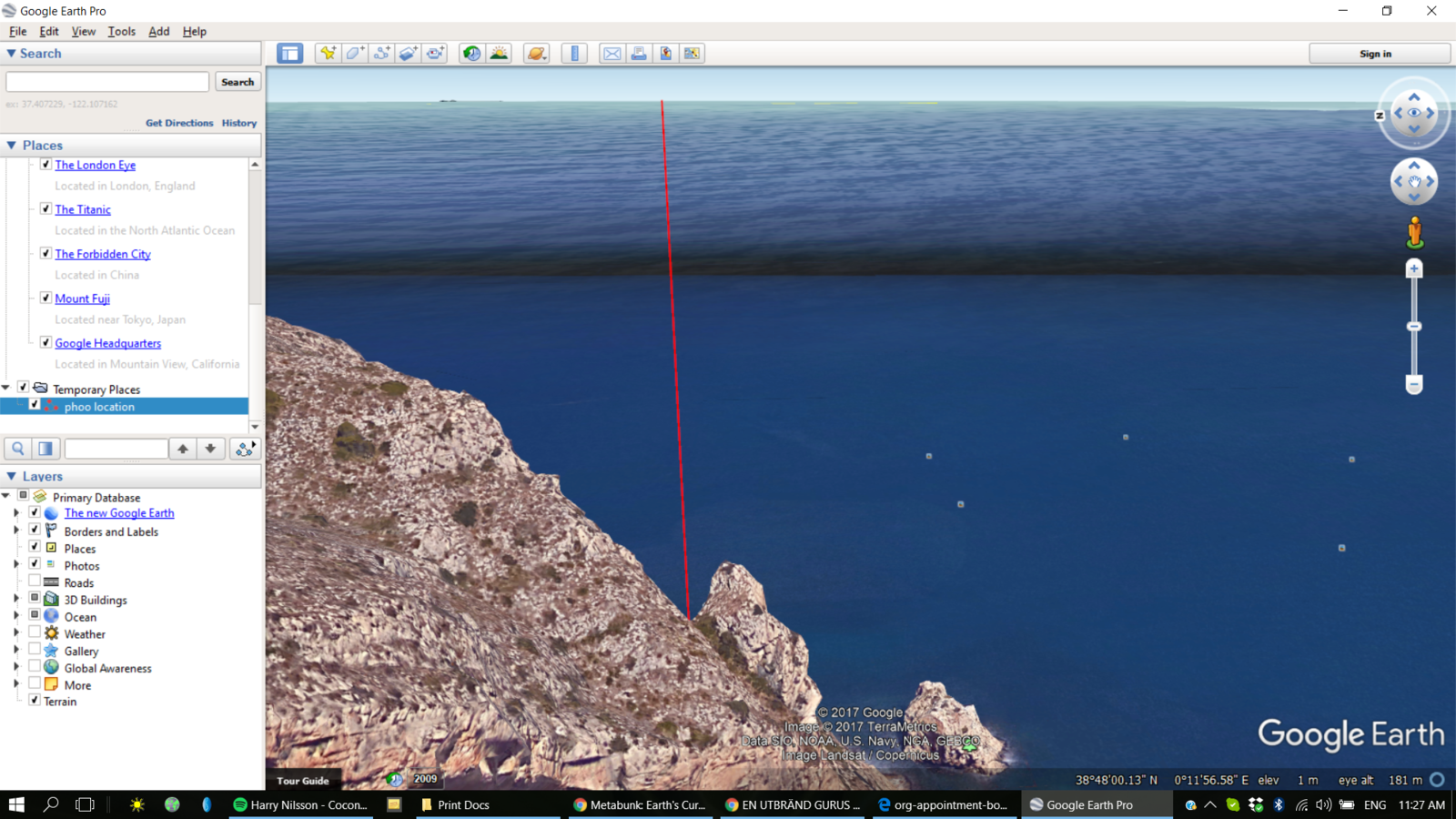Uncheck the Terrain layer checkbox

[35, 701]
